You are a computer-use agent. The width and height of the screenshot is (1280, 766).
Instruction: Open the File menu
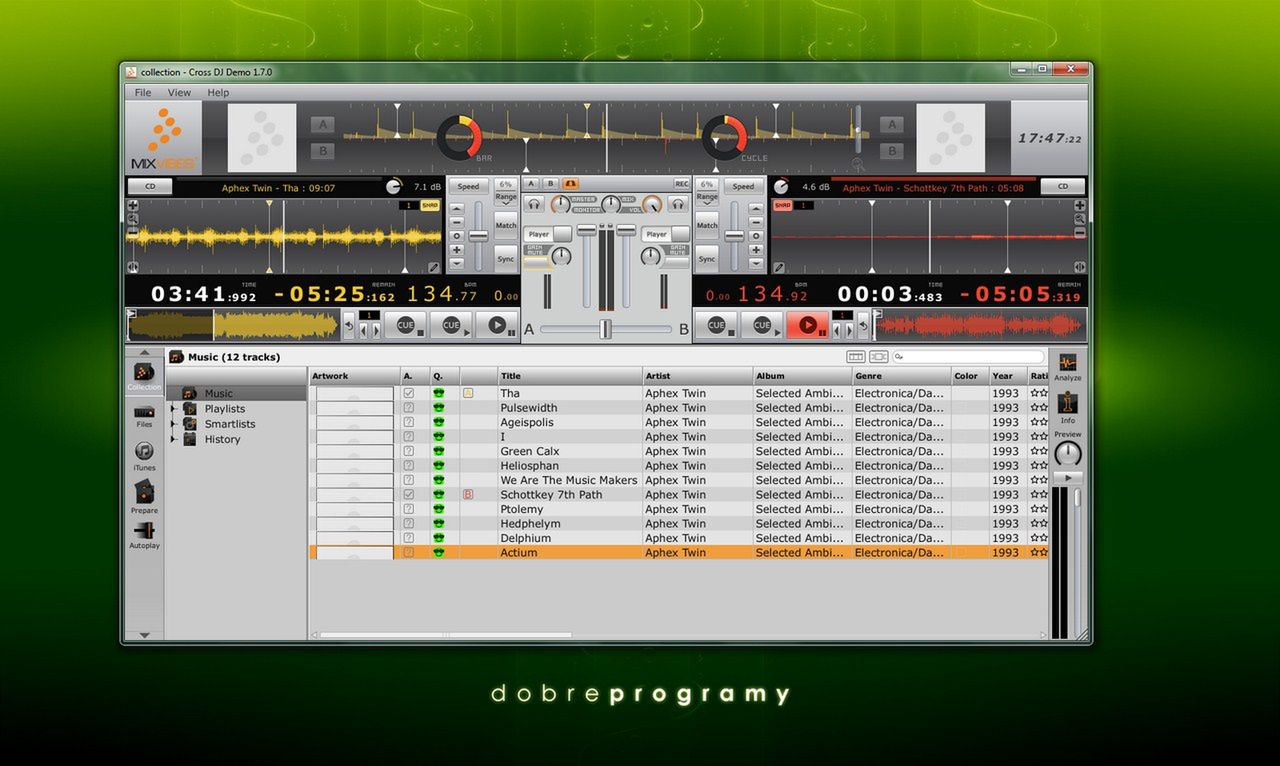pyautogui.click(x=143, y=92)
